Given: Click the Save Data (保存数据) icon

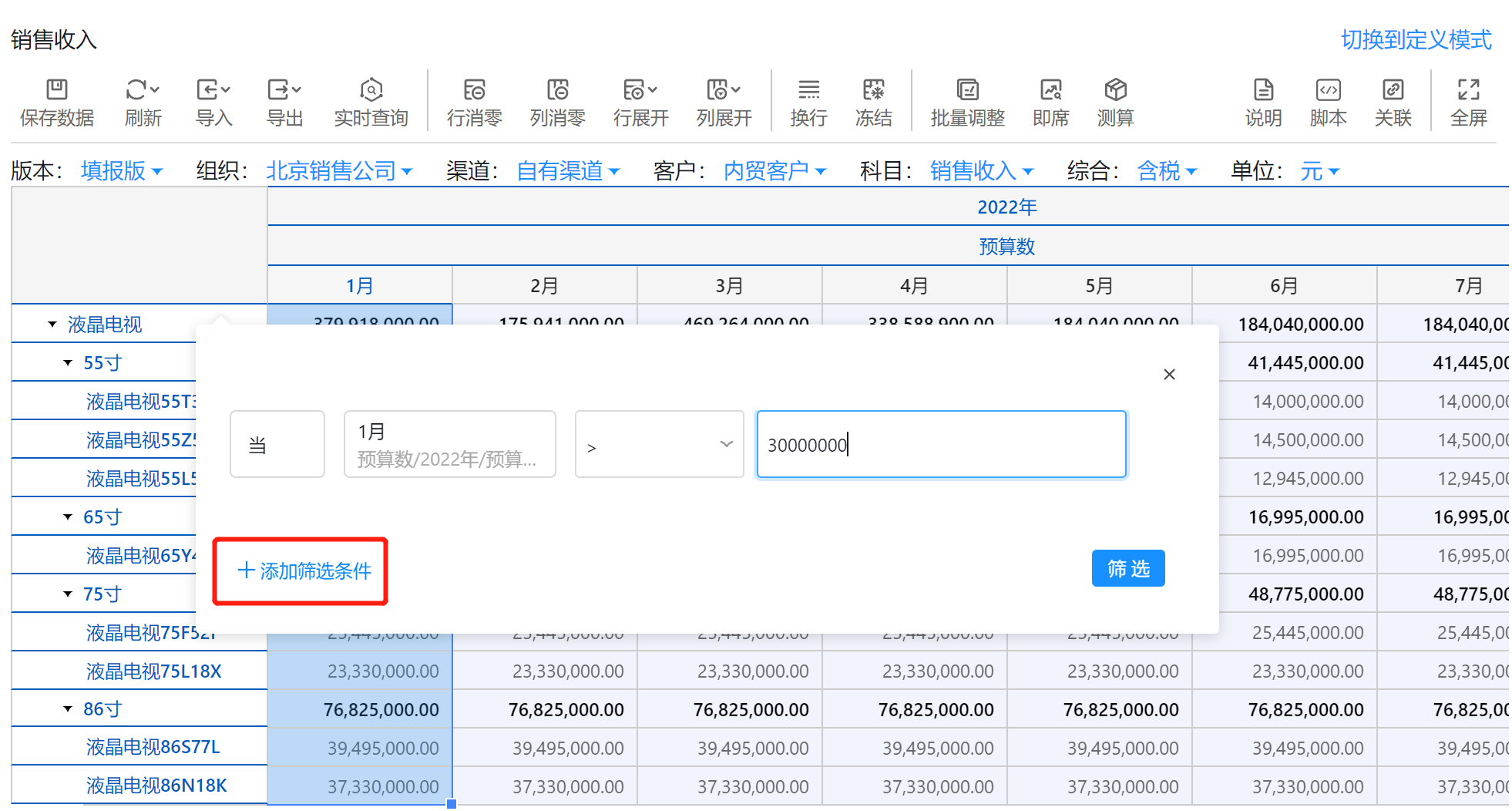Looking at the screenshot, I should pyautogui.click(x=57, y=90).
